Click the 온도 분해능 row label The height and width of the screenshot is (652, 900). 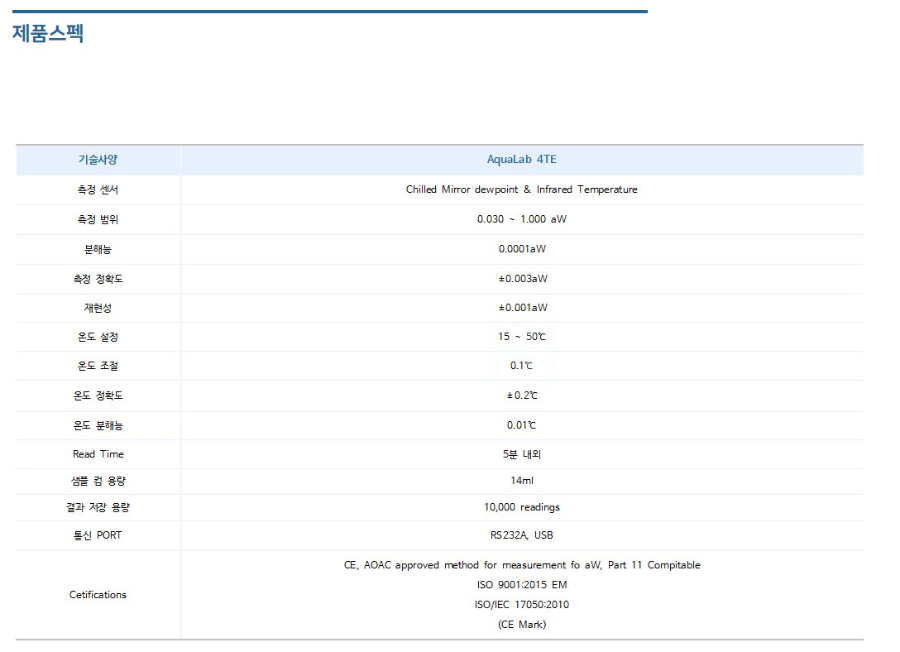(98, 425)
